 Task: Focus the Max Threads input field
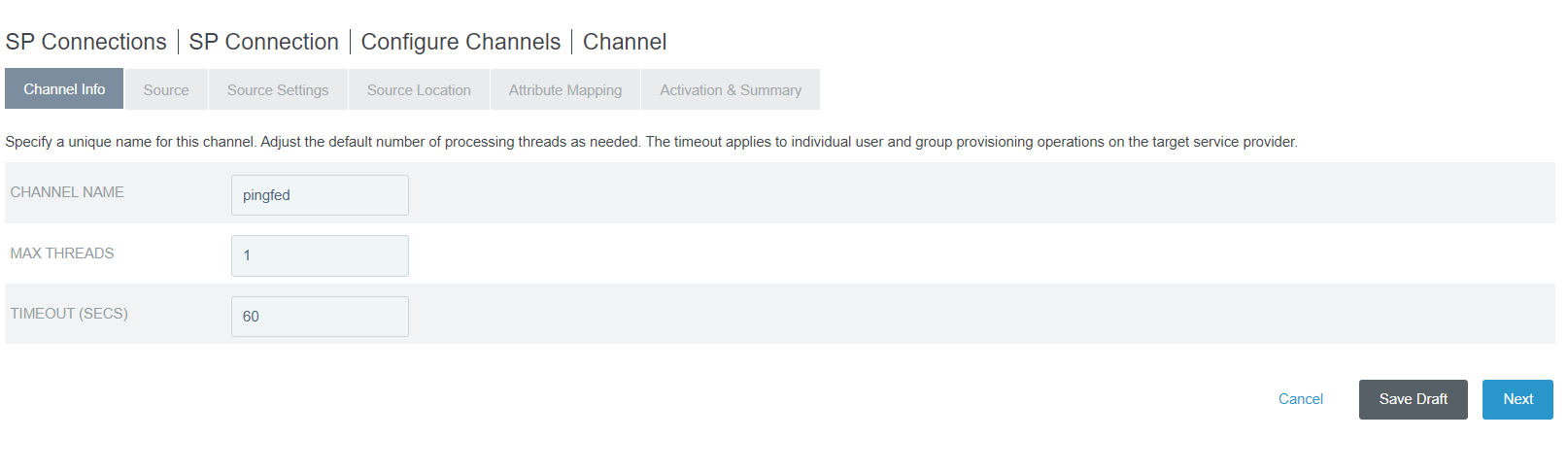[320, 255]
